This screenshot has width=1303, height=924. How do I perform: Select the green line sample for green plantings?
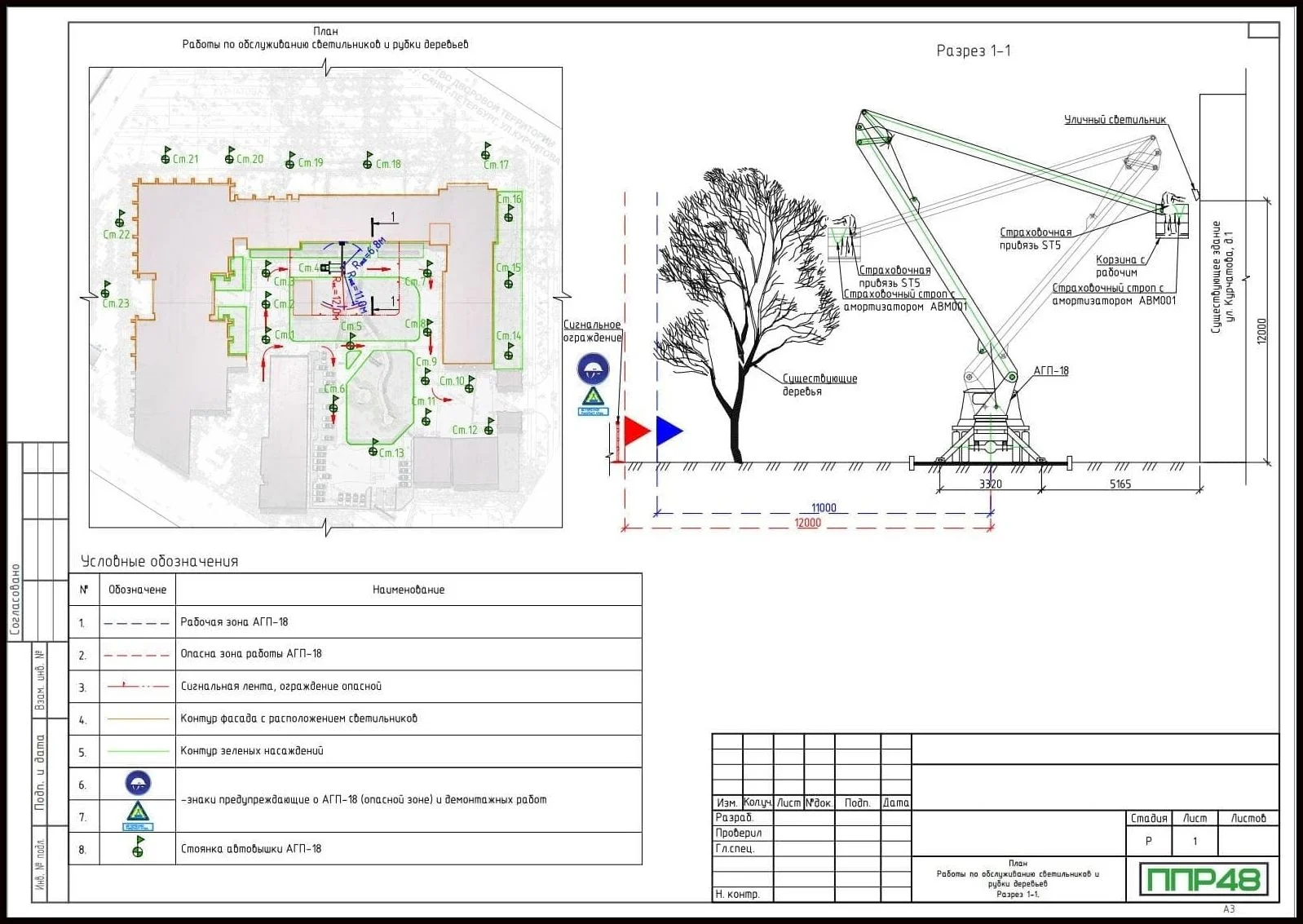tap(136, 751)
